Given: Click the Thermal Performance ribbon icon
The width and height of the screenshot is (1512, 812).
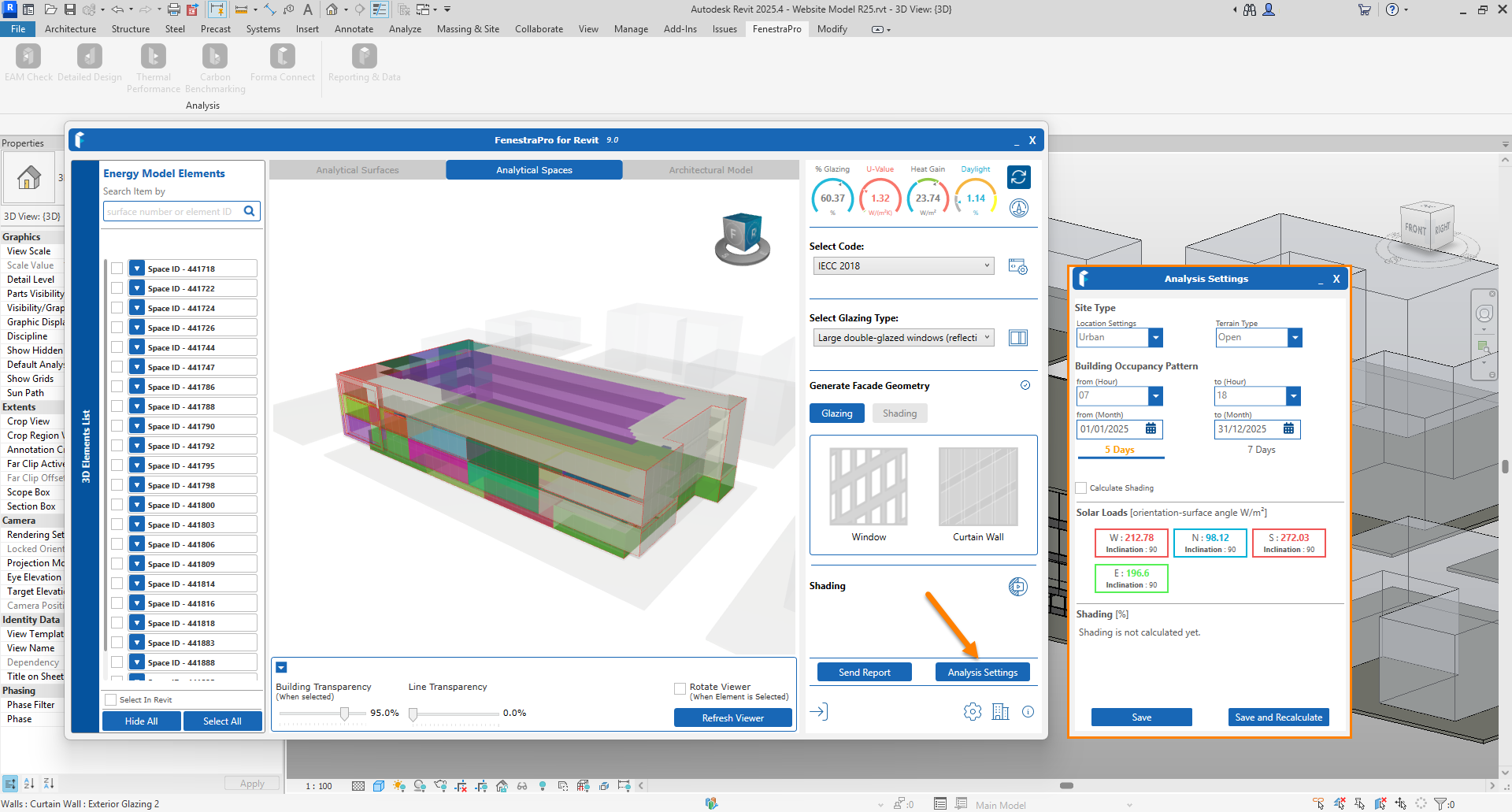Looking at the screenshot, I should click(x=153, y=57).
